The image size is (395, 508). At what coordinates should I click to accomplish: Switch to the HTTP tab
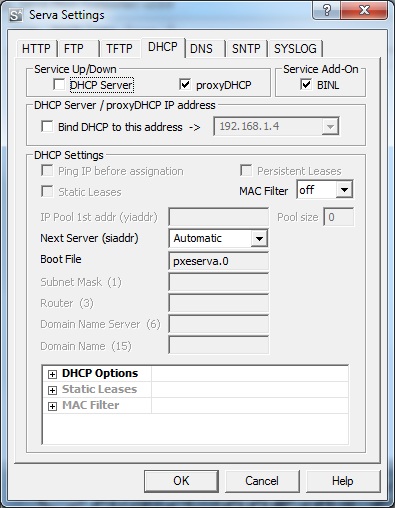(x=36, y=49)
